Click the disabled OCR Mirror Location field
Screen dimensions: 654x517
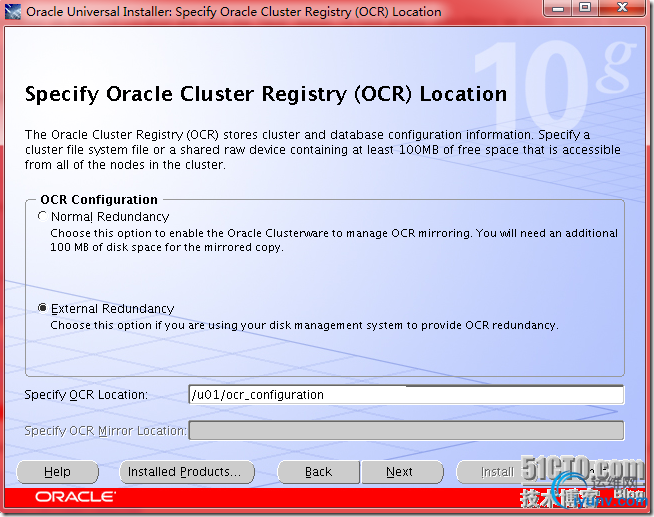[407, 430]
